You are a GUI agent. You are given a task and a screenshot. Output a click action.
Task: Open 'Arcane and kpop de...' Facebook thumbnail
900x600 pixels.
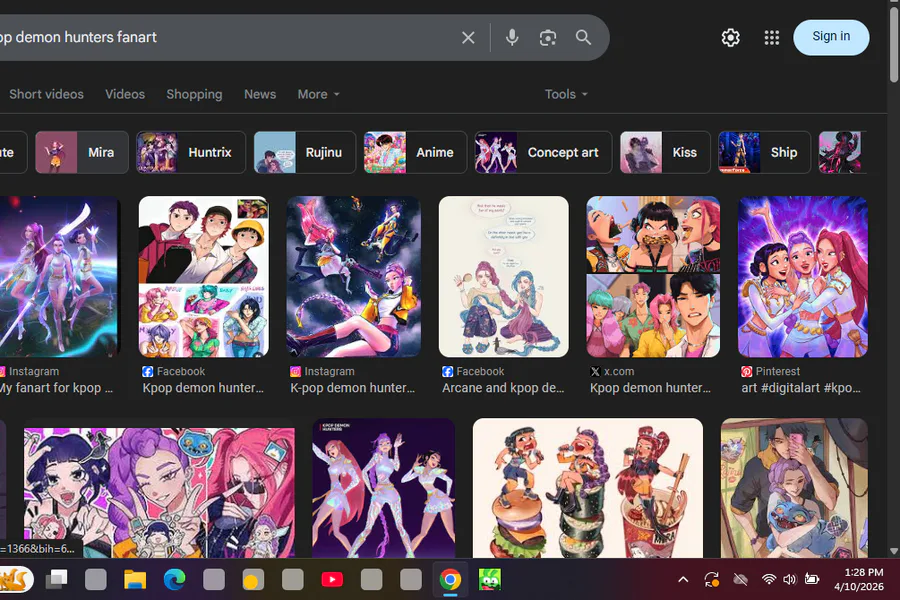tap(503, 277)
